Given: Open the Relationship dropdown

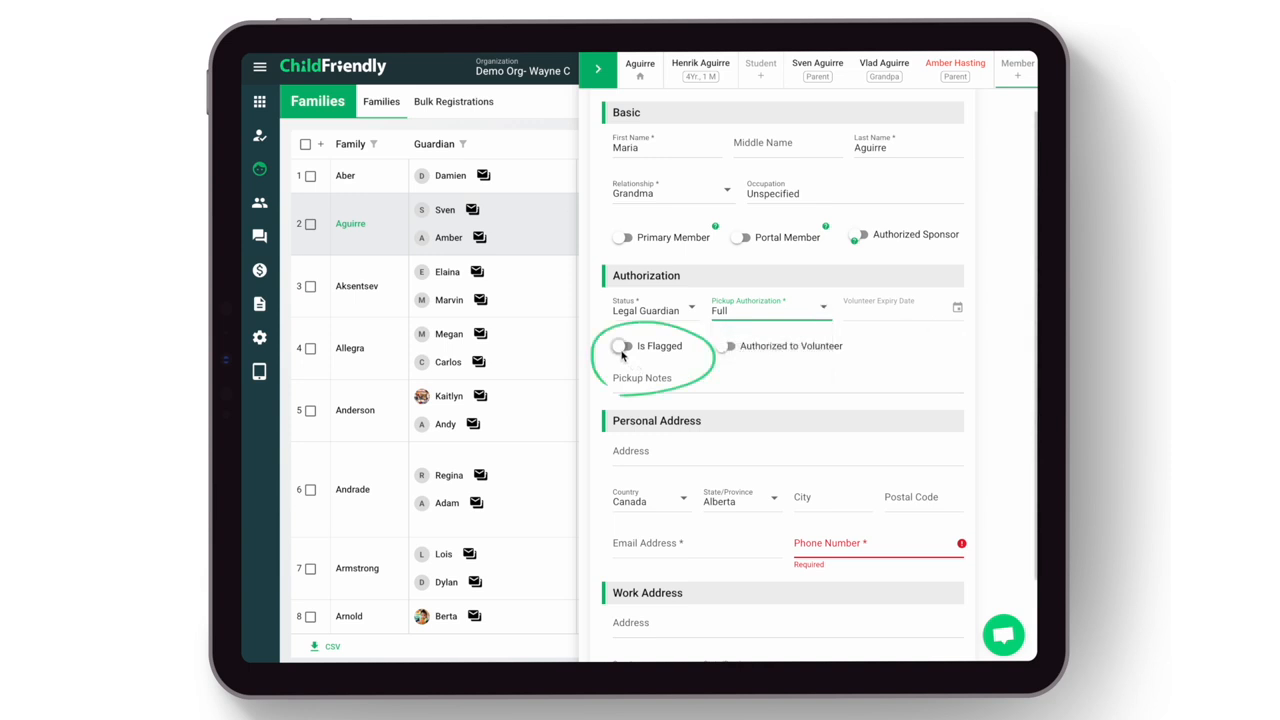Looking at the screenshot, I should pyautogui.click(x=671, y=190).
